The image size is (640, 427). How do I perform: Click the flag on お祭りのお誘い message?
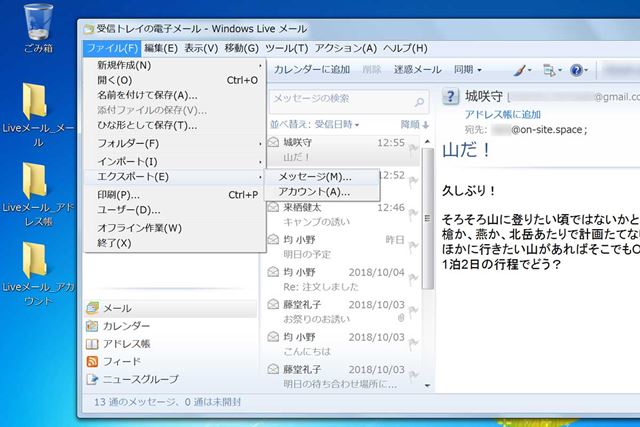[413, 311]
